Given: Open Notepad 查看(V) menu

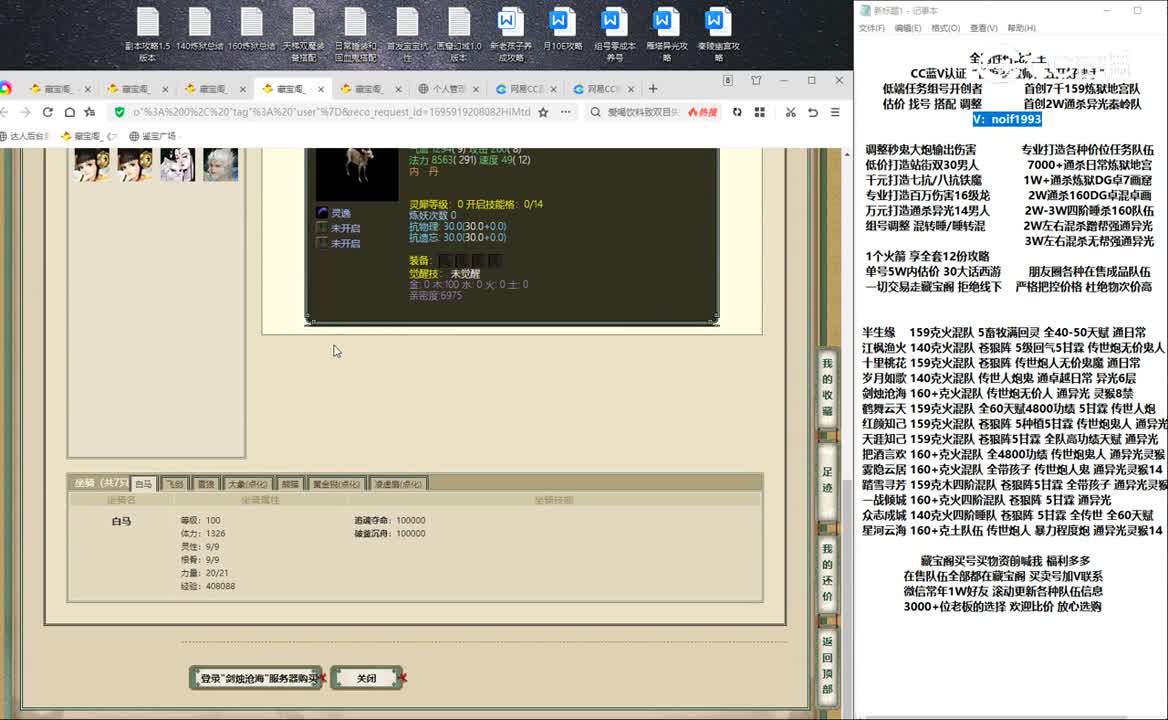Looking at the screenshot, I should click(x=983, y=28).
